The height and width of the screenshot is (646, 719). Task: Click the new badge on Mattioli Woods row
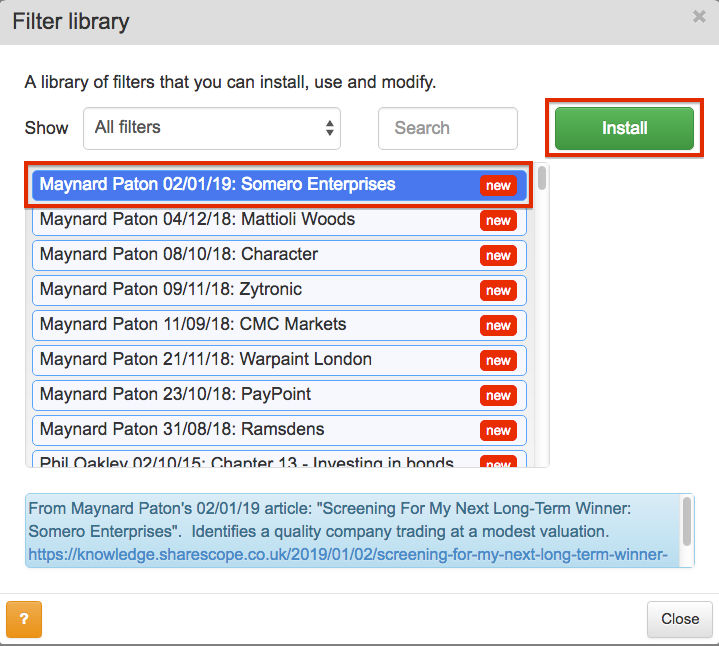coord(498,221)
